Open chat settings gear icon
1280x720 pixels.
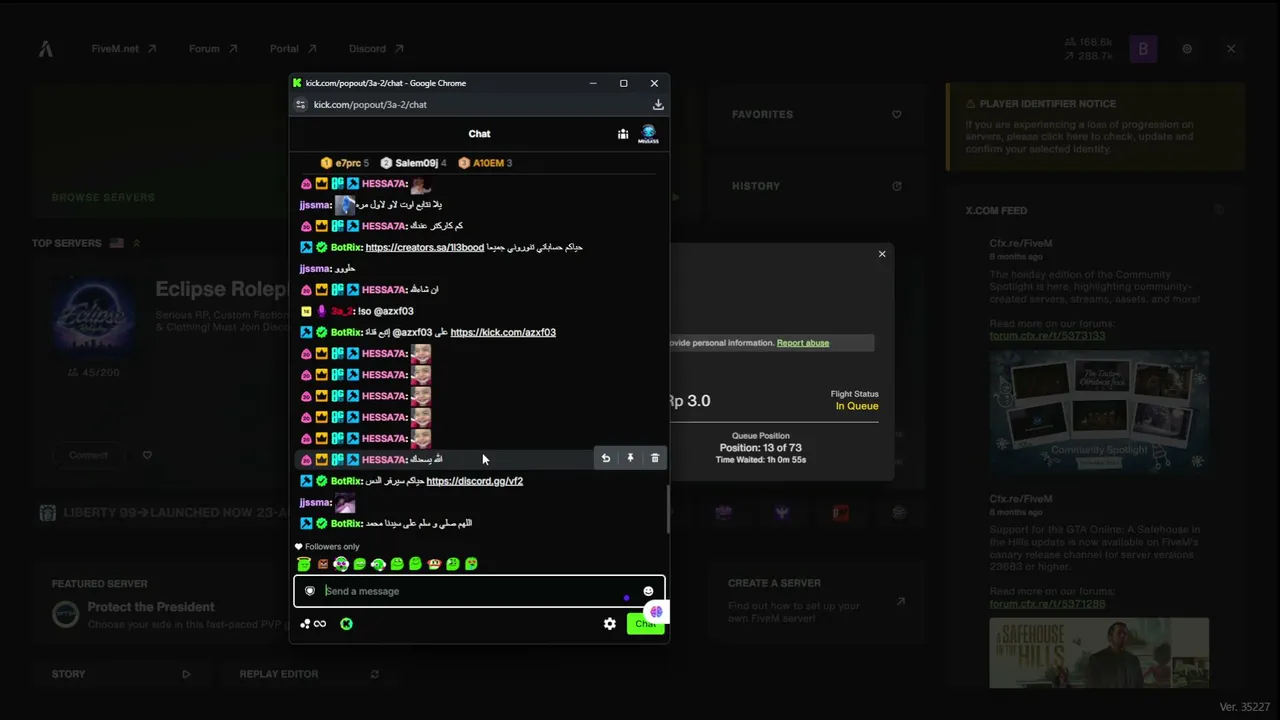[610, 624]
